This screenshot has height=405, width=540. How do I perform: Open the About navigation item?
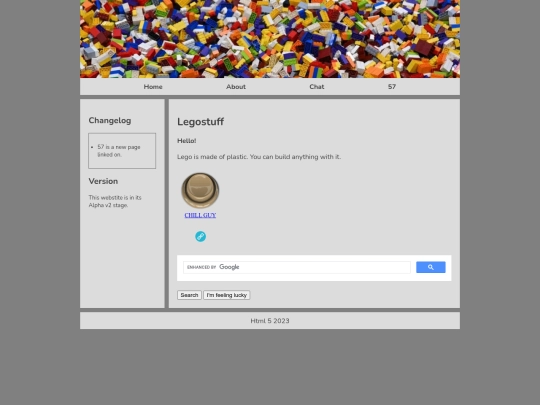pyautogui.click(x=236, y=87)
